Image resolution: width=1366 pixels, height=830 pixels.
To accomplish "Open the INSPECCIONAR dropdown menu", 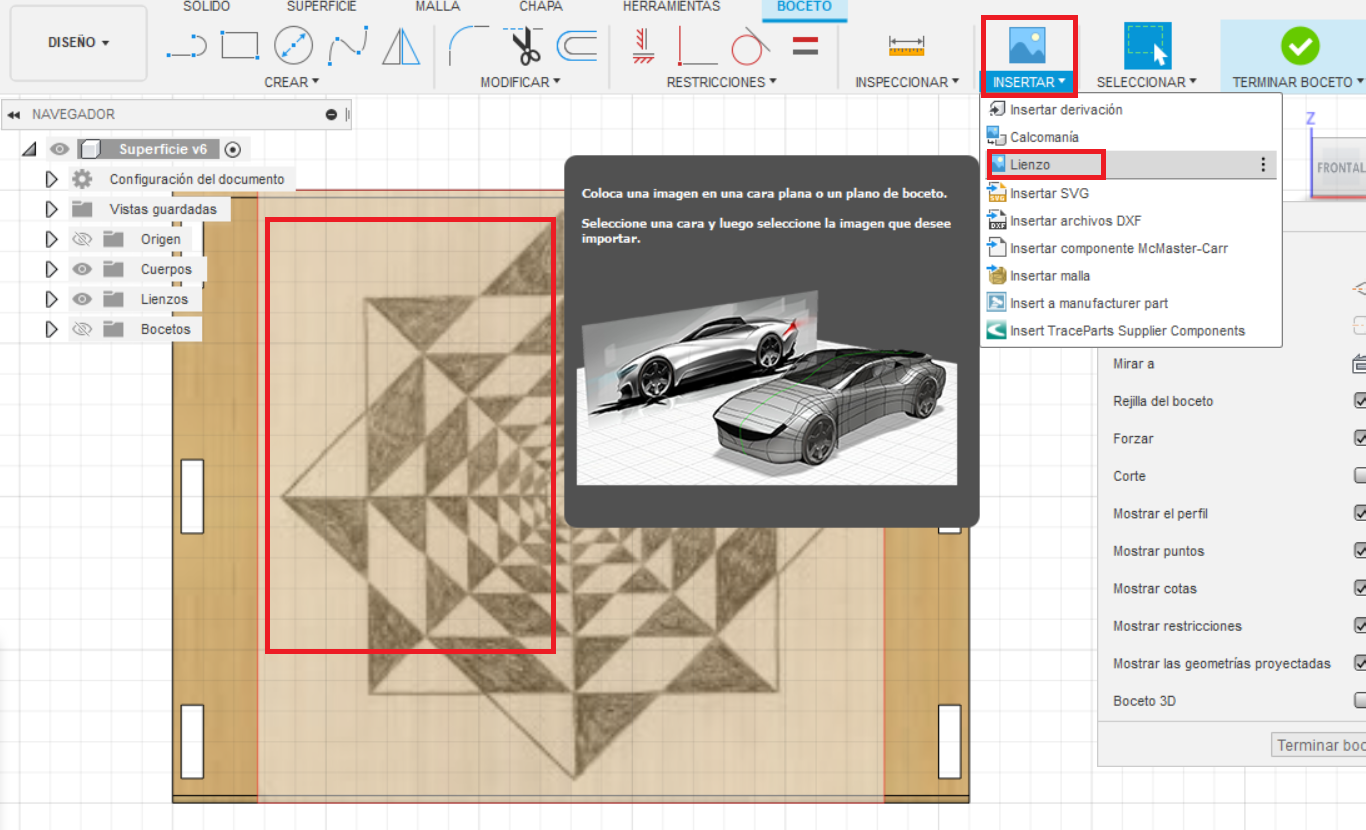I will point(907,82).
